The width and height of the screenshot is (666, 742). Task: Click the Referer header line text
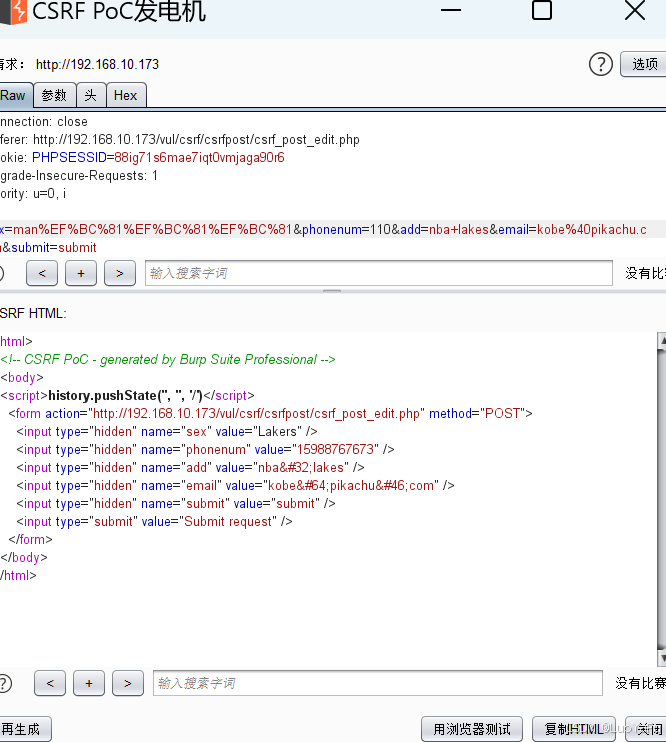click(x=180, y=140)
